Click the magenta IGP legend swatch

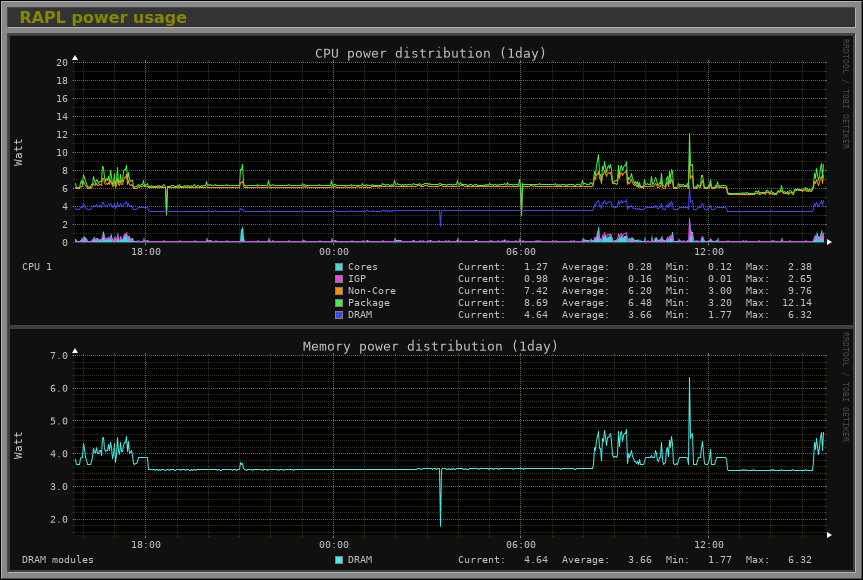pos(339,279)
